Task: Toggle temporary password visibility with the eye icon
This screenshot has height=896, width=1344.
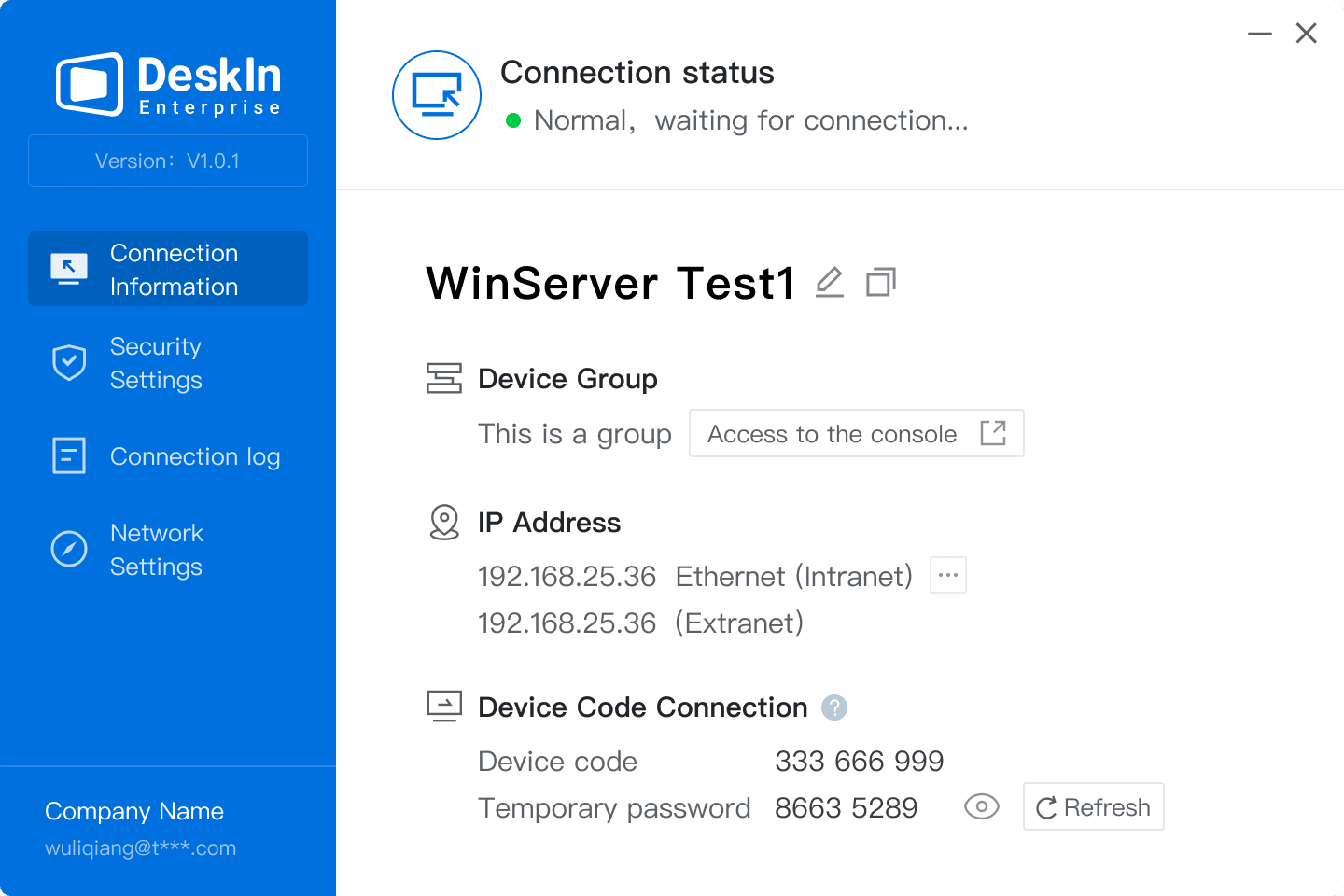Action: 981,806
